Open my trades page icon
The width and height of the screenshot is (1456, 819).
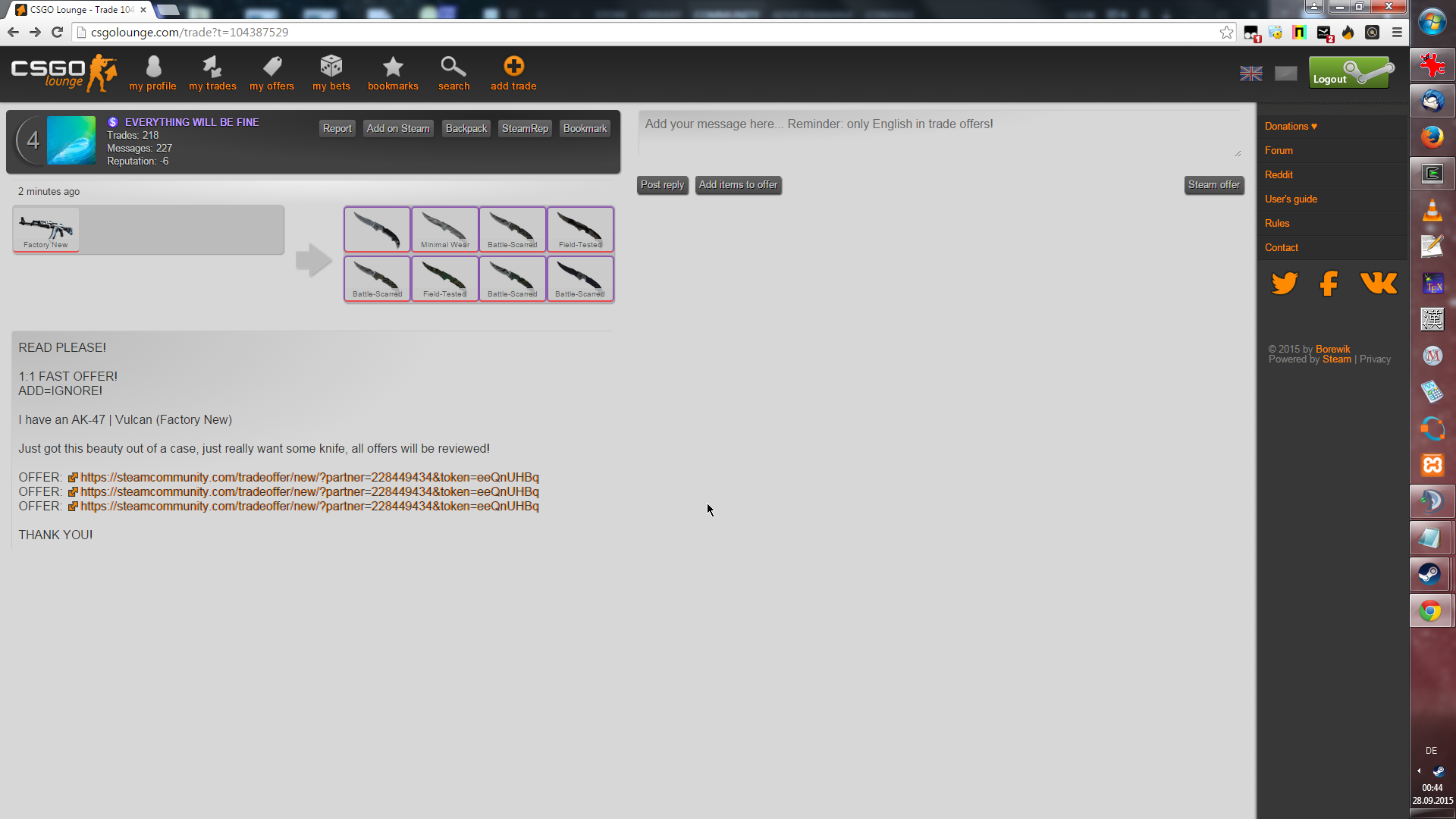(x=212, y=67)
